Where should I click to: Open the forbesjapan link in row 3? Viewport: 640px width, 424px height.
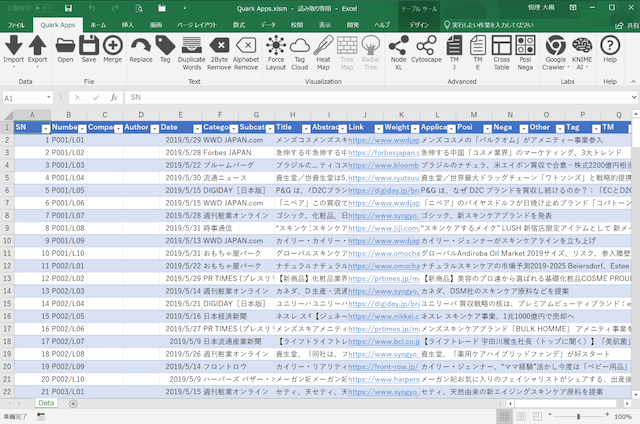point(384,153)
